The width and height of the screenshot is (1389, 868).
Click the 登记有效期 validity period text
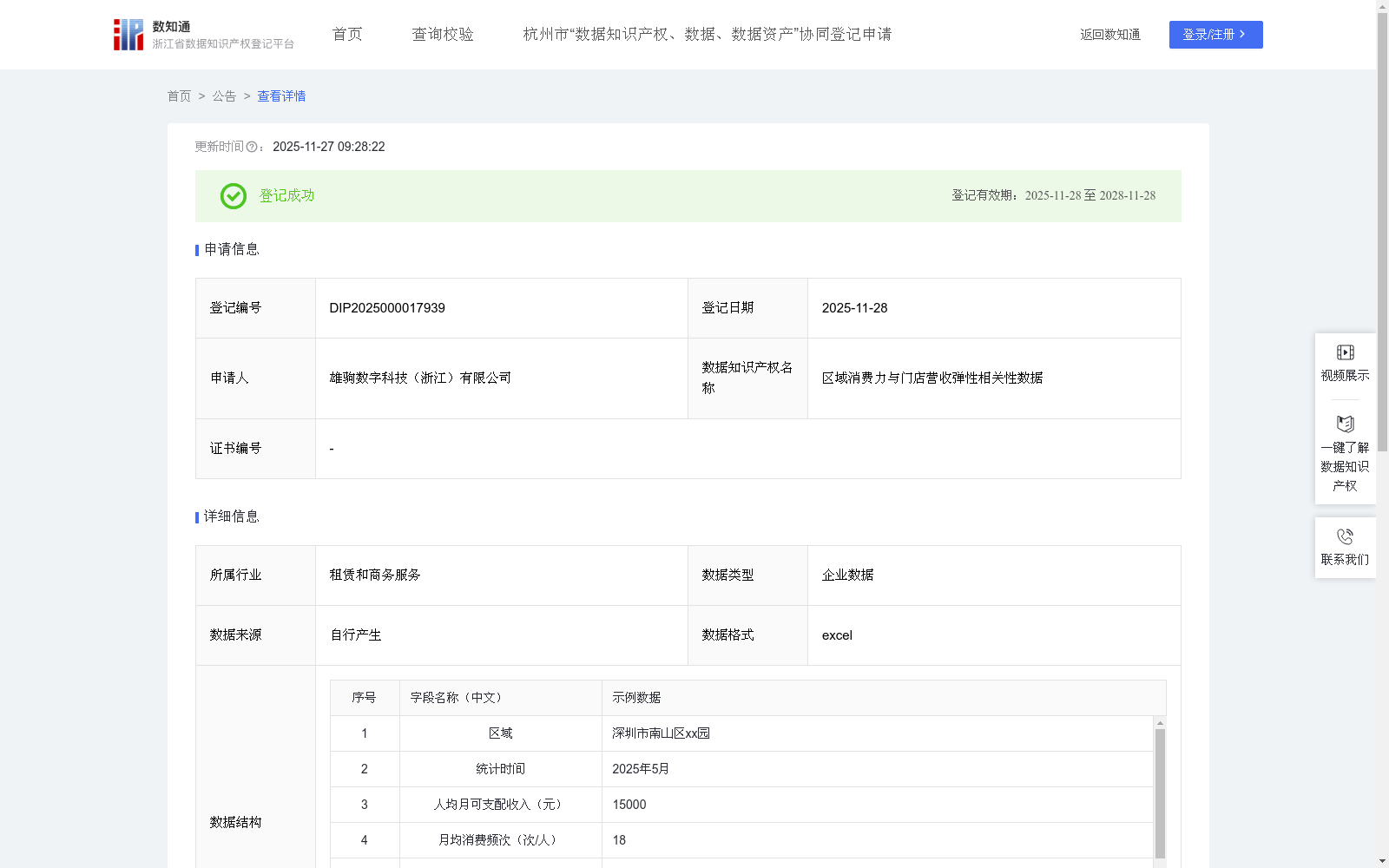1053,196
